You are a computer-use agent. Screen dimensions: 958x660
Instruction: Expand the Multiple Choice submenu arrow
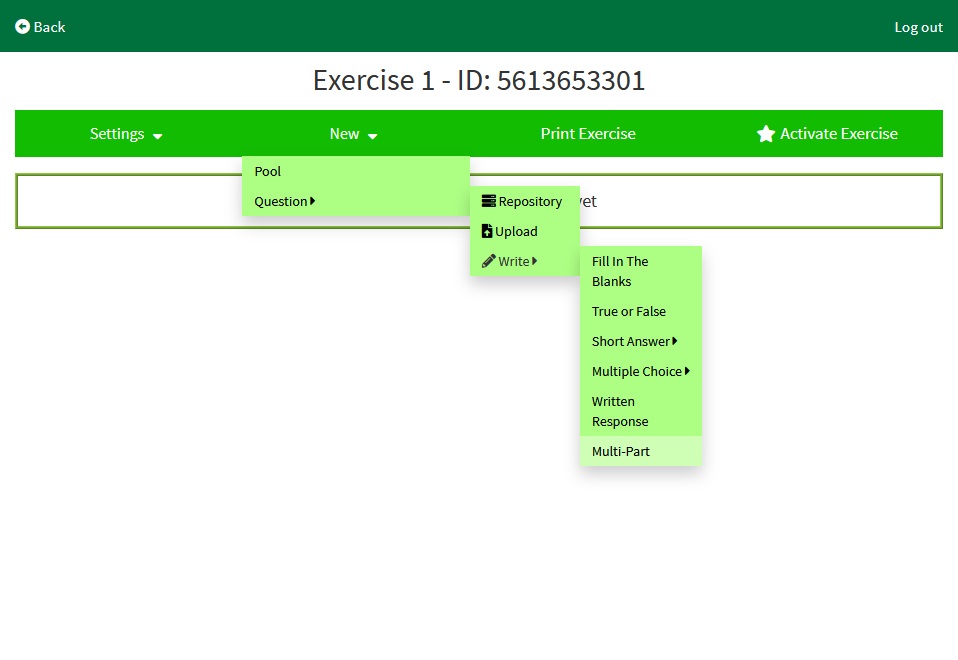click(x=687, y=371)
